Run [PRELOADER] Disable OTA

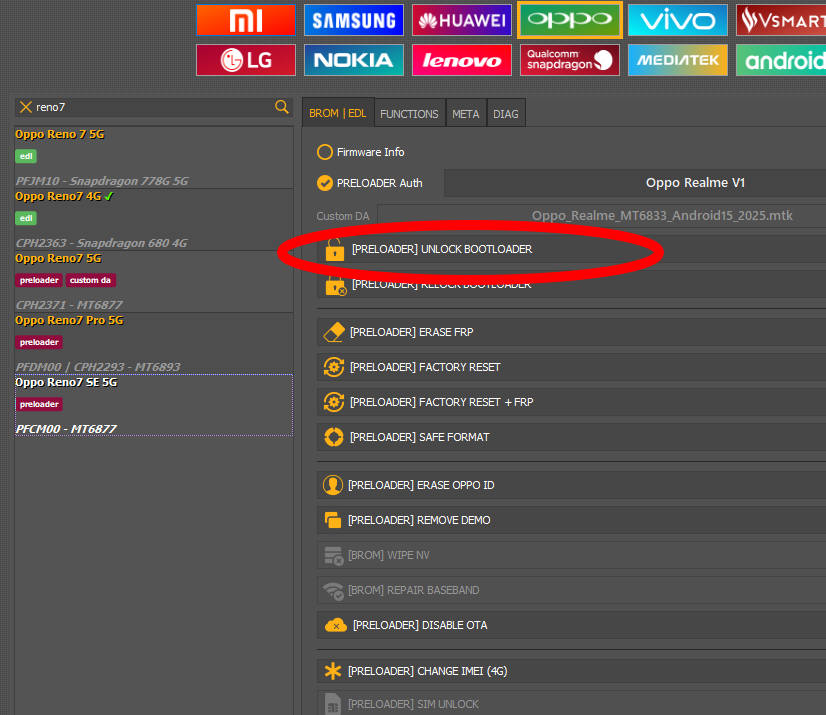pyautogui.click(x=572, y=625)
